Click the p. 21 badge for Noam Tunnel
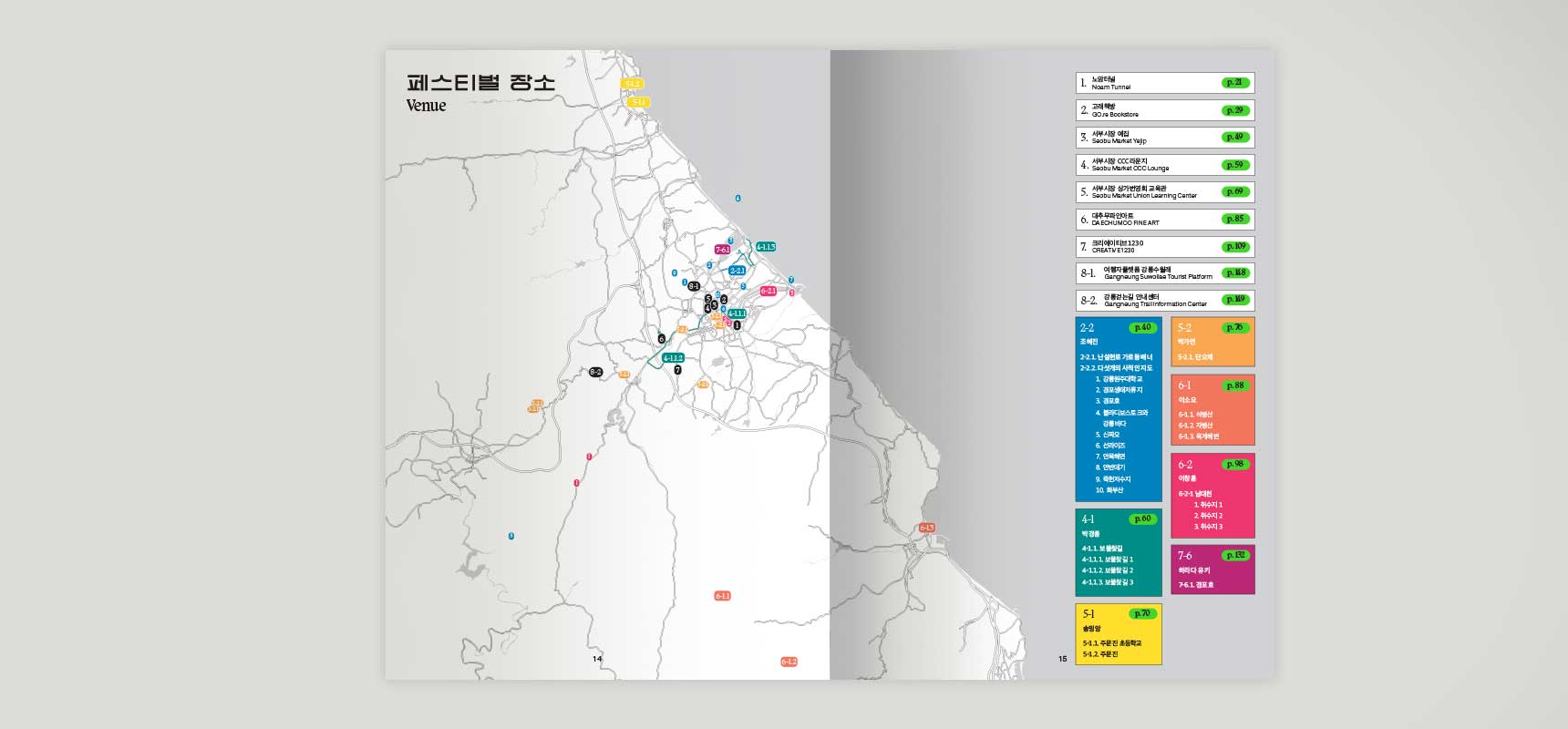 pyautogui.click(x=1235, y=83)
